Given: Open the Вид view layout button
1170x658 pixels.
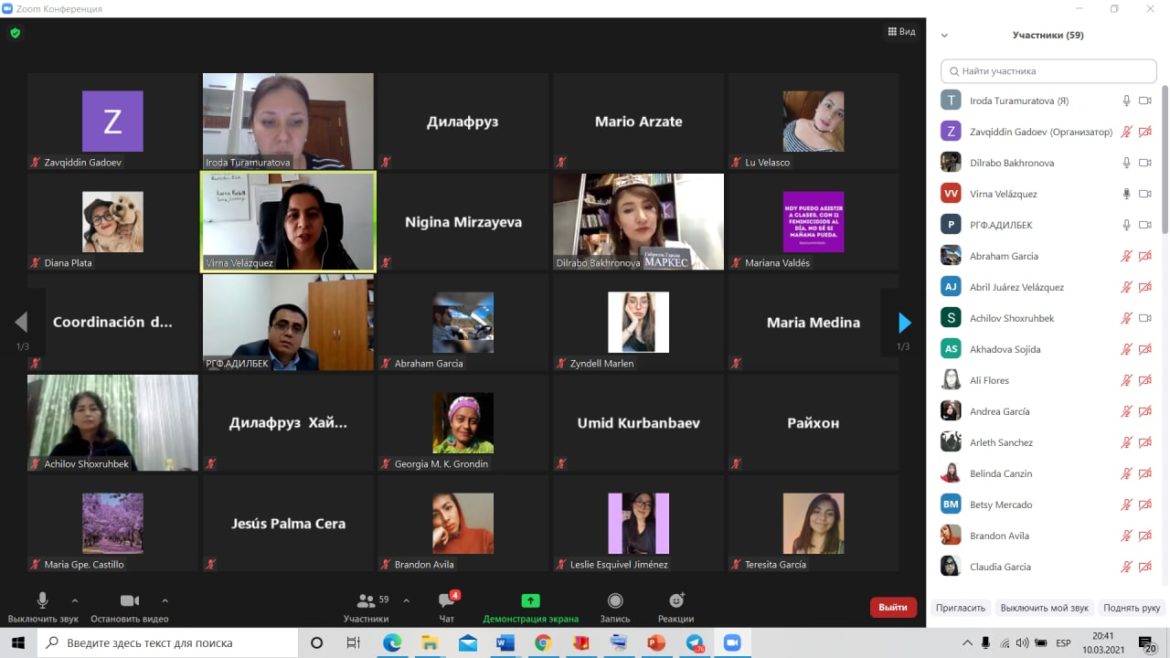Looking at the screenshot, I should [901, 32].
